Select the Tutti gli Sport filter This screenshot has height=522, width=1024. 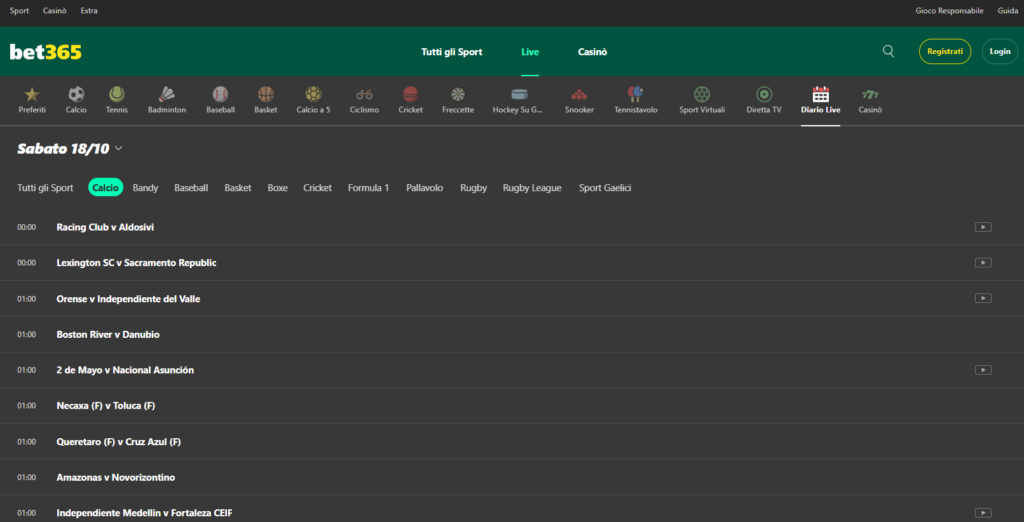(45, 188)
